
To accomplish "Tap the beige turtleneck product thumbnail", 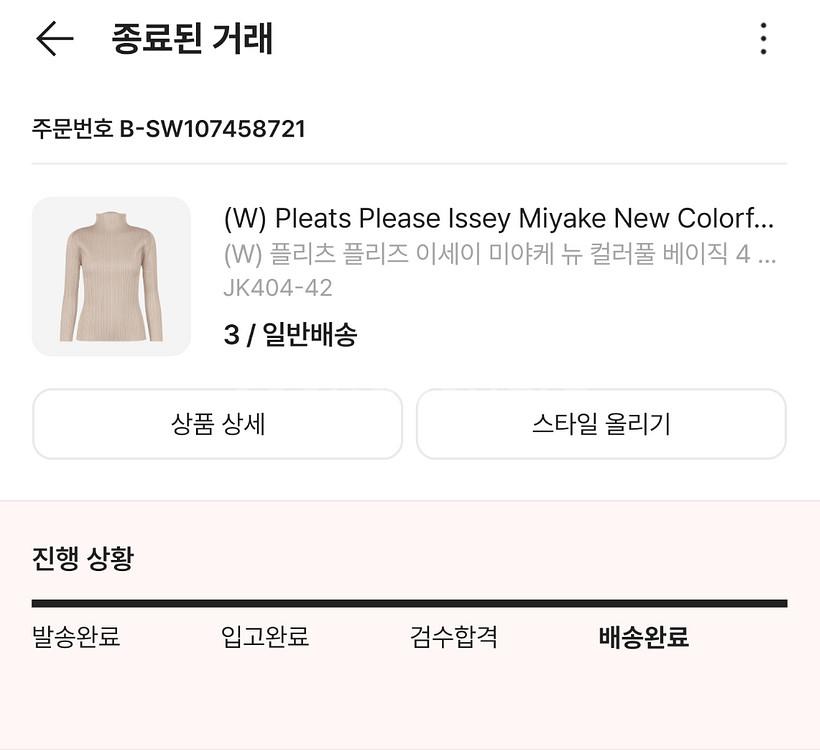I will (111, 276).
